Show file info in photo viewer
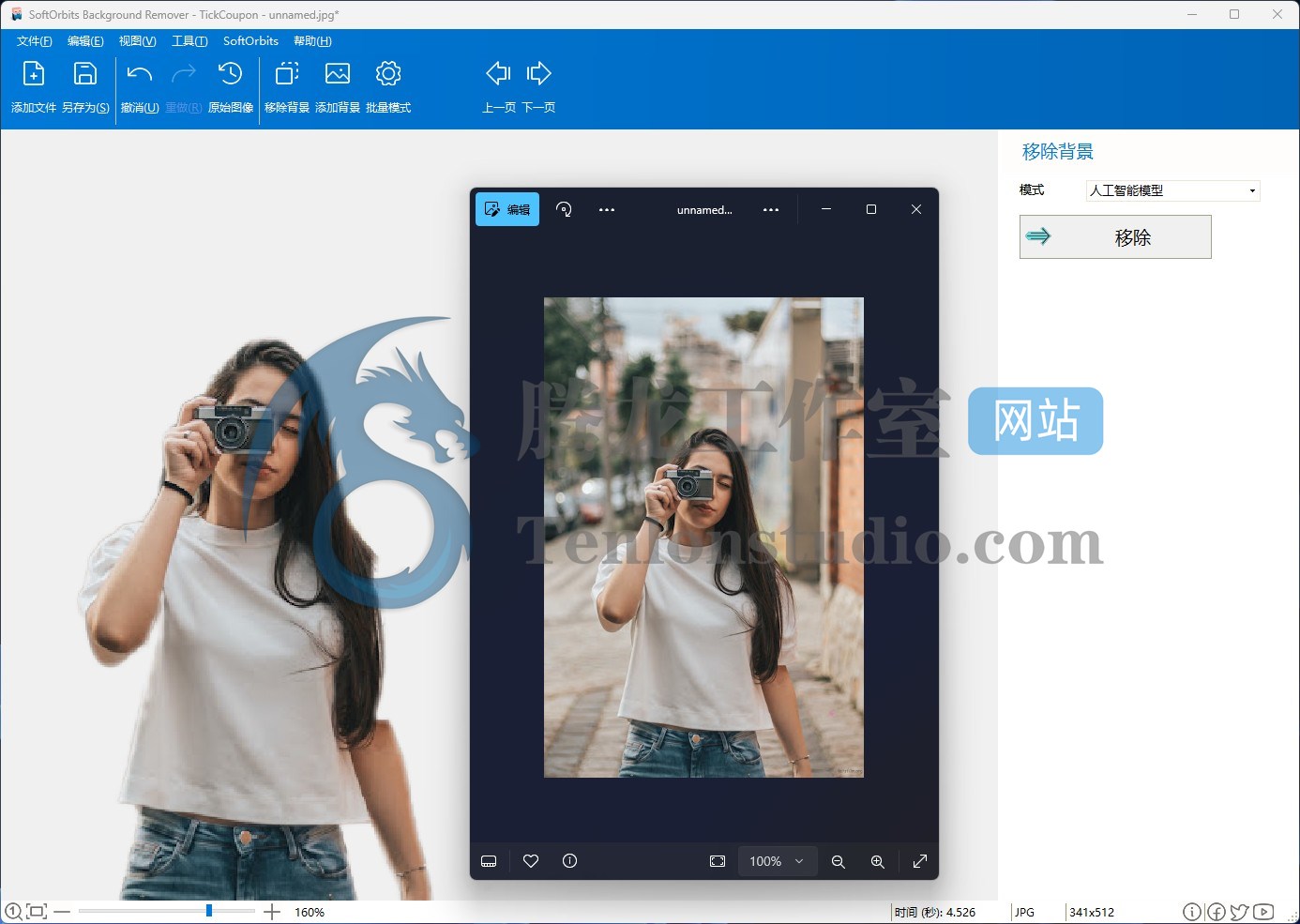The image size is (1300, 924). point(569,861)
